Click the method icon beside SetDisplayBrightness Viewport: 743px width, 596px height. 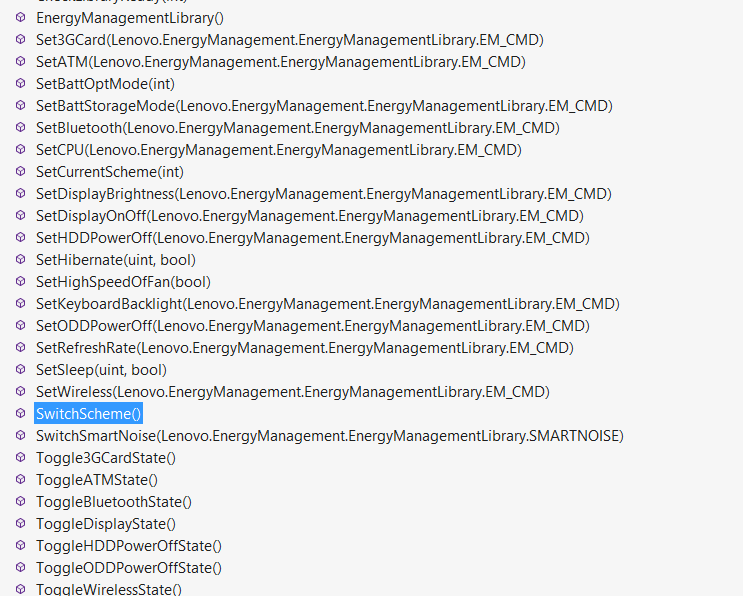20,194
